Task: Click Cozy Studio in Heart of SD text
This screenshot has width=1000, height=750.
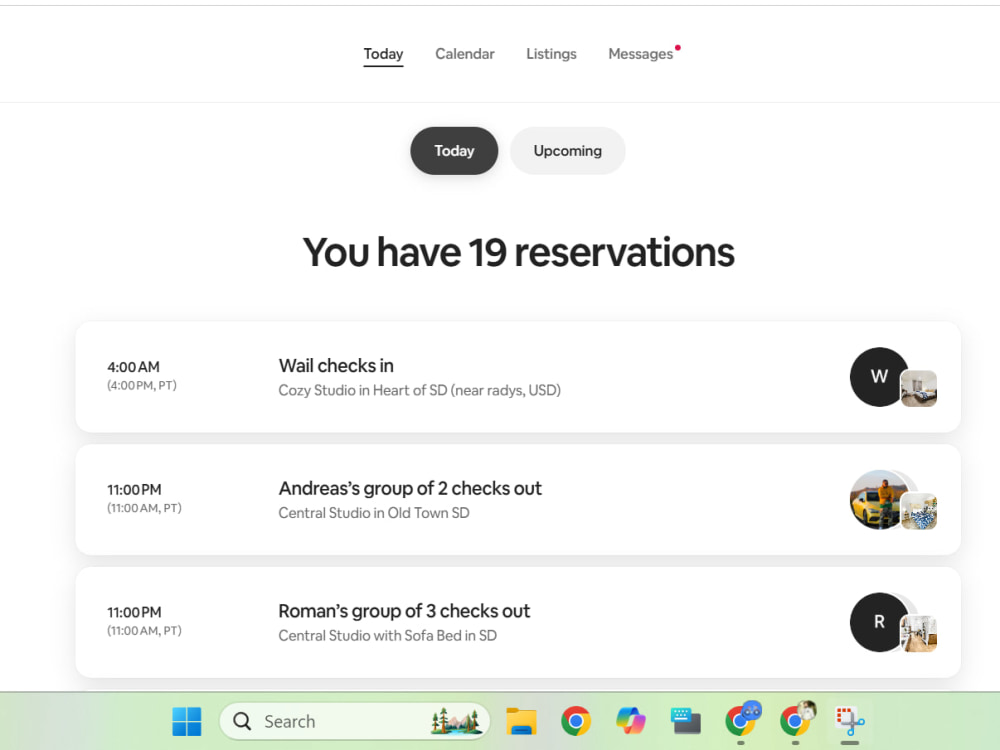Action: coord(420,390)
